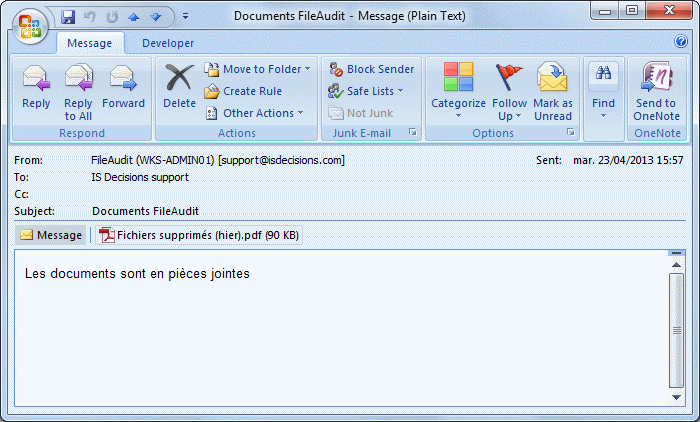Image resolution: width=700 pixels, height=422 pixels.
Task: Click Reply to All icon
Action: coord(78,92)
